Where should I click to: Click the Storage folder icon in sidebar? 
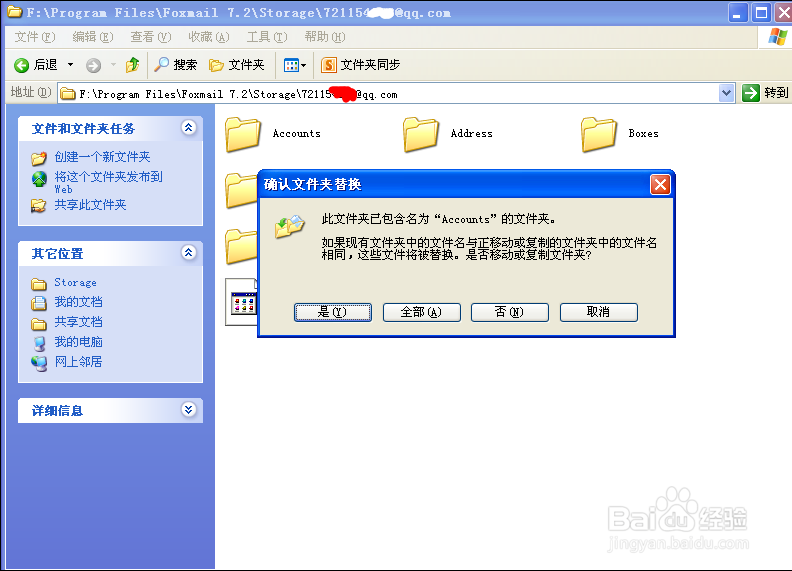[x=39, y=284]
